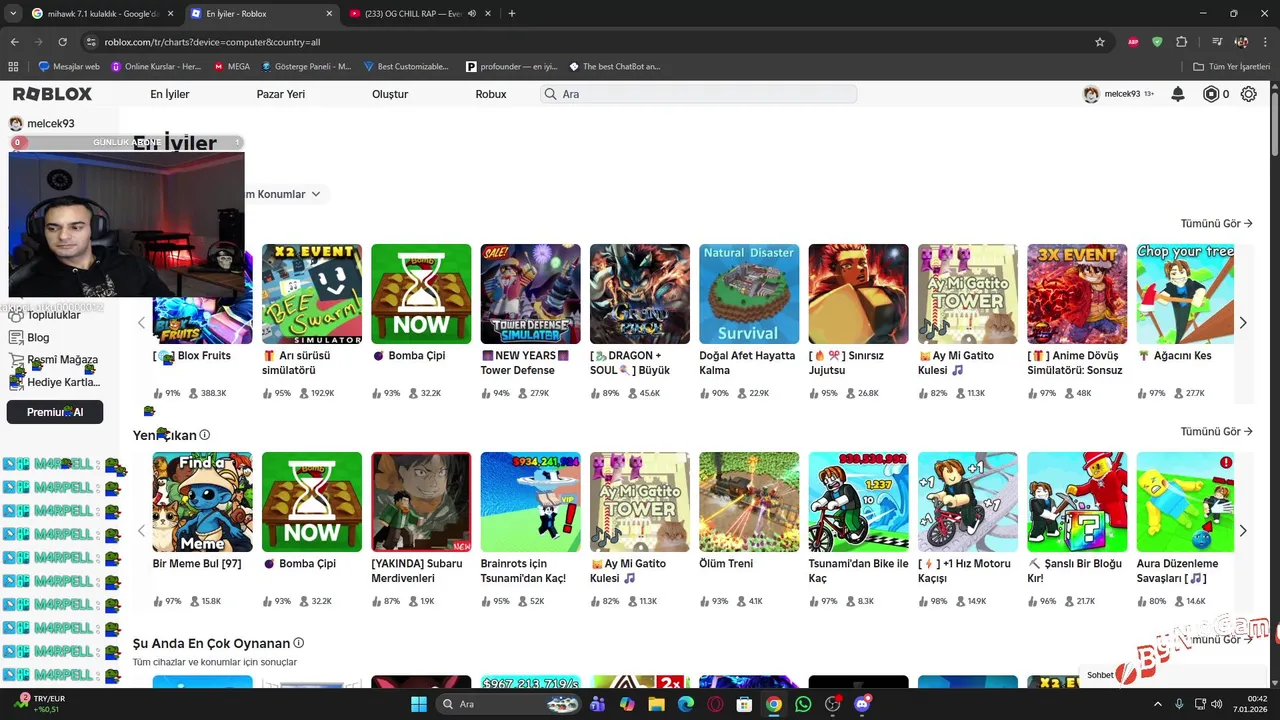
Task: Show the Yeni Çıkan info icon
Action: coord(205,435)
